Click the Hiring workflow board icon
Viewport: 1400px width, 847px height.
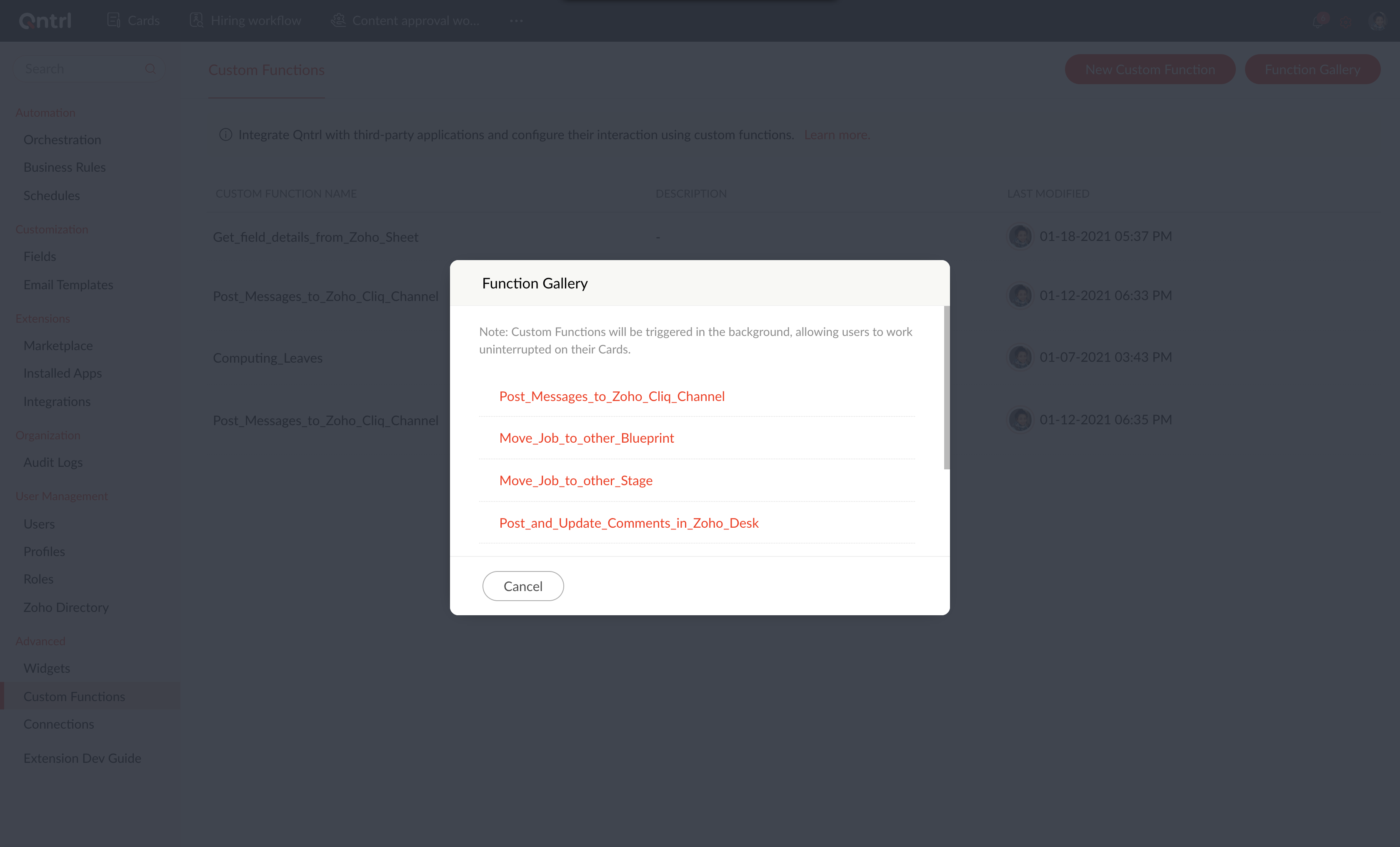(197, 20)
